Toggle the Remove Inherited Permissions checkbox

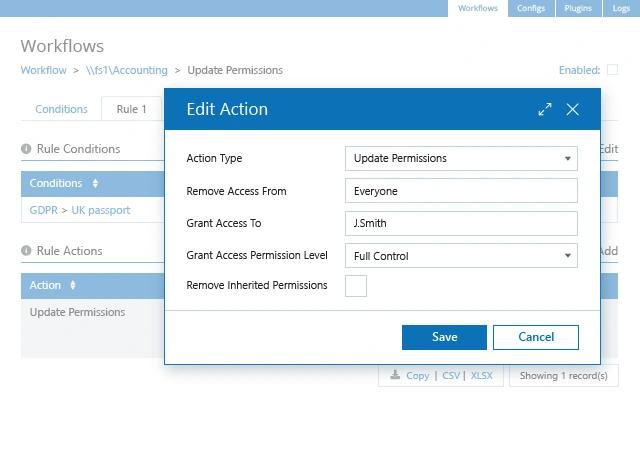356,285
